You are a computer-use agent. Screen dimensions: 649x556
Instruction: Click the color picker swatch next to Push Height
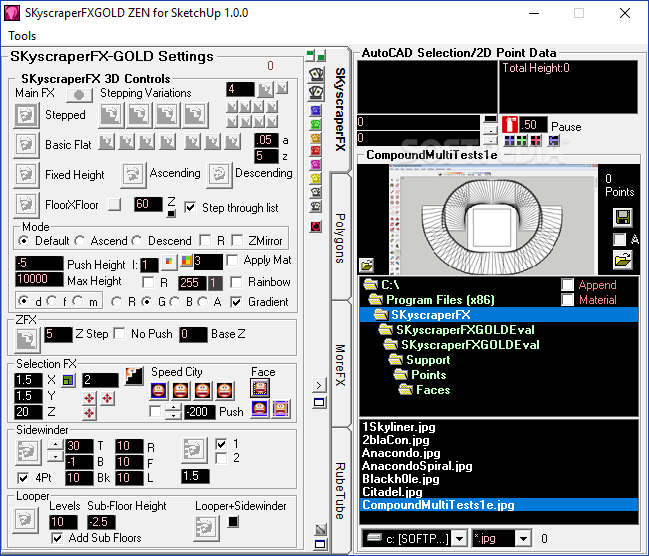169,261
